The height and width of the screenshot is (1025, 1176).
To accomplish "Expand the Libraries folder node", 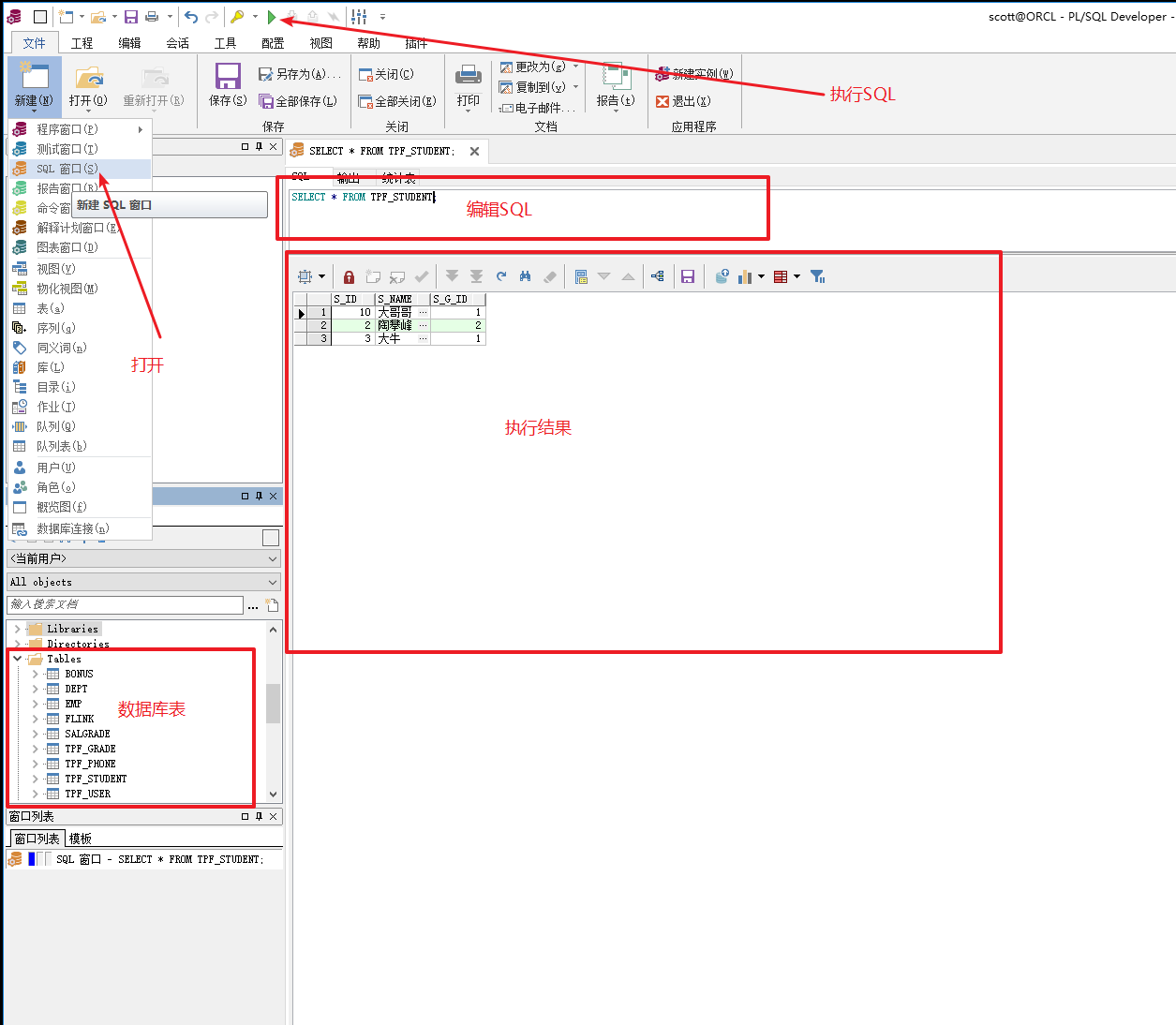I will pos(18,629).
